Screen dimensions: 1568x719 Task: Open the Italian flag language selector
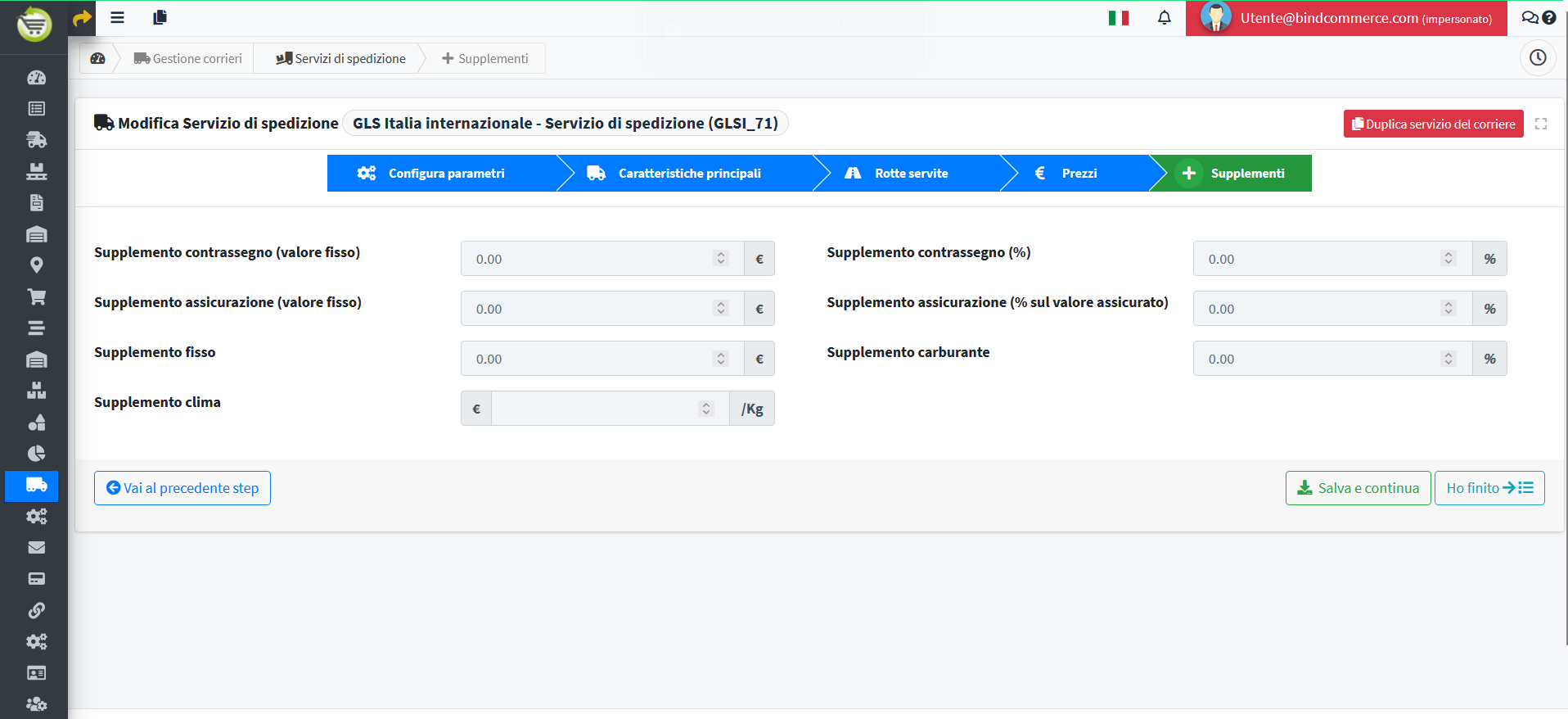(x=1118, y=18)
